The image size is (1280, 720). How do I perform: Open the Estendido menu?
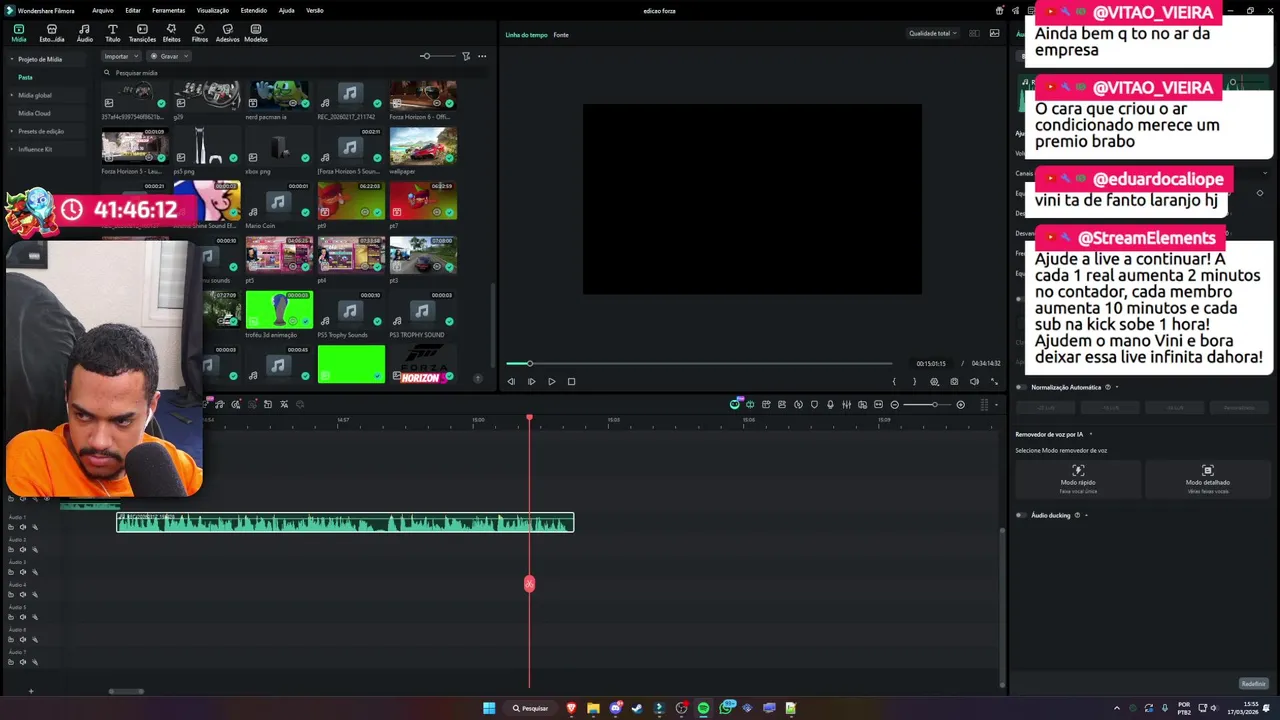[254, 10]
